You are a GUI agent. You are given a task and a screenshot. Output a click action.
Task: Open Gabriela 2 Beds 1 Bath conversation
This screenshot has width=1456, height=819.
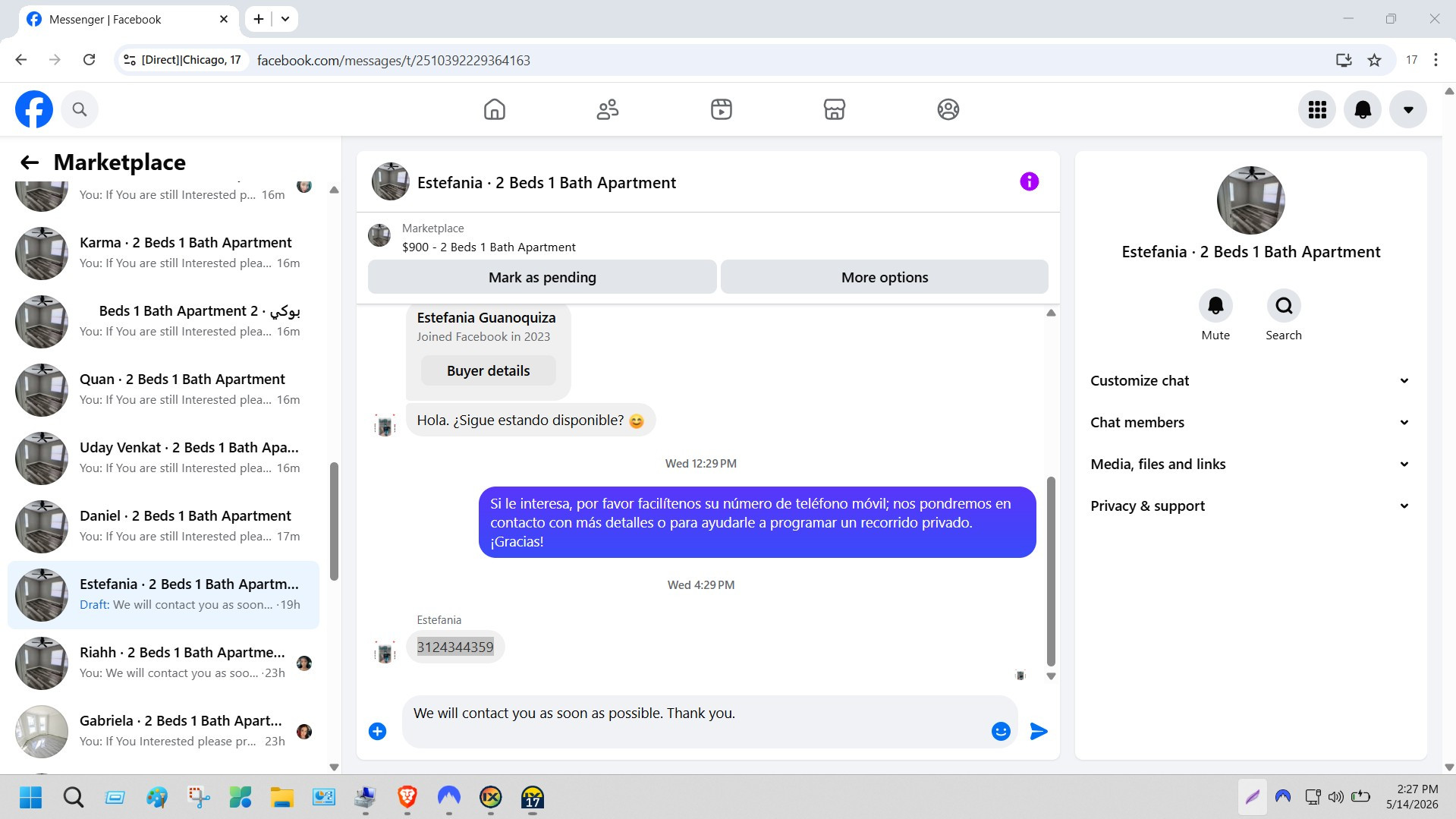(163, 731)
